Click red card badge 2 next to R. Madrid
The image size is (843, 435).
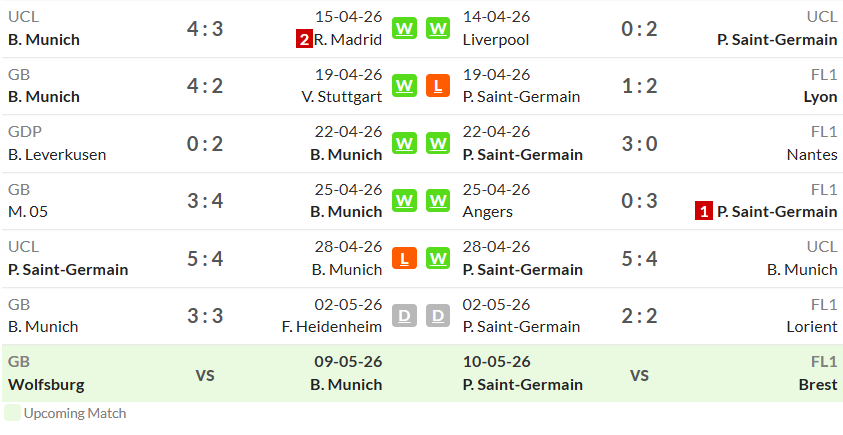coord(304,40)
